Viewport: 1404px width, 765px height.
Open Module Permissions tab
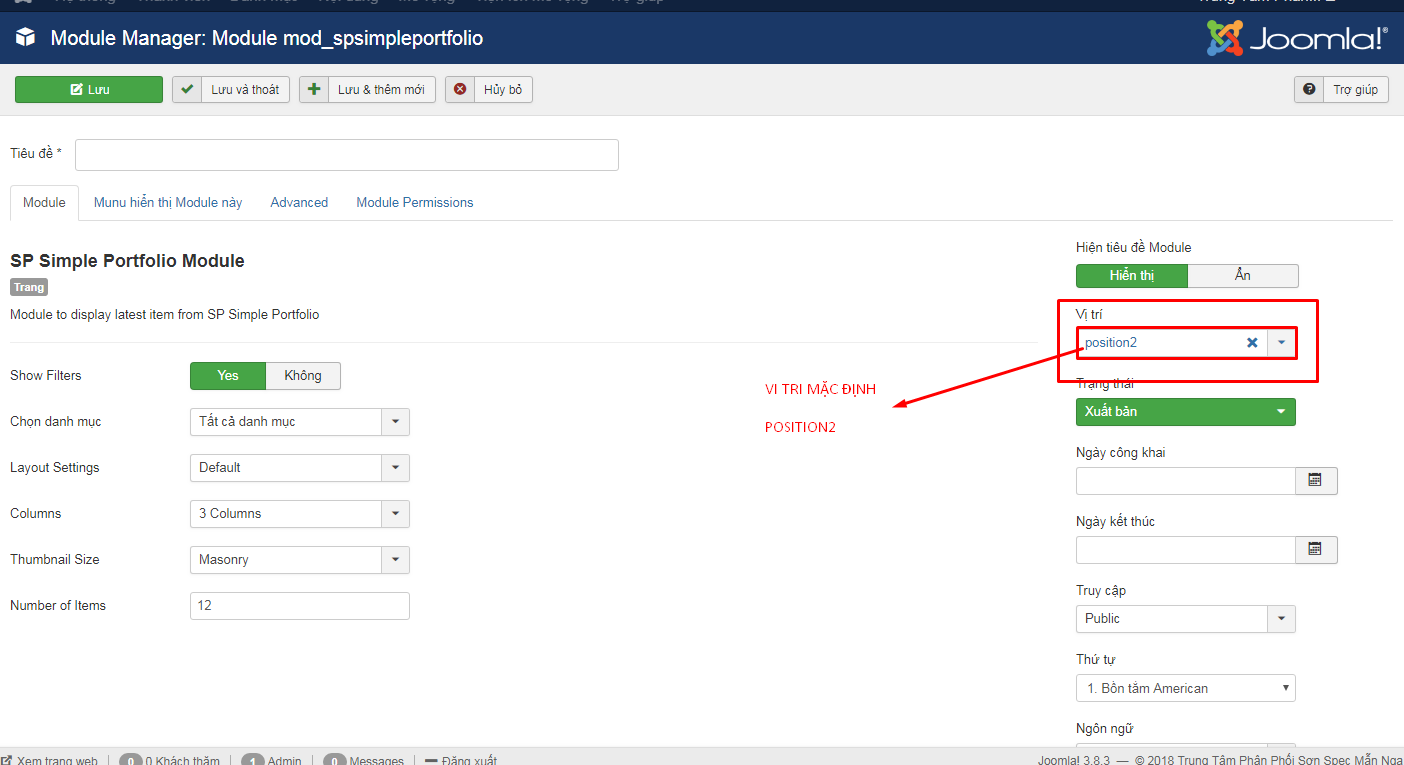click(415, 202)
